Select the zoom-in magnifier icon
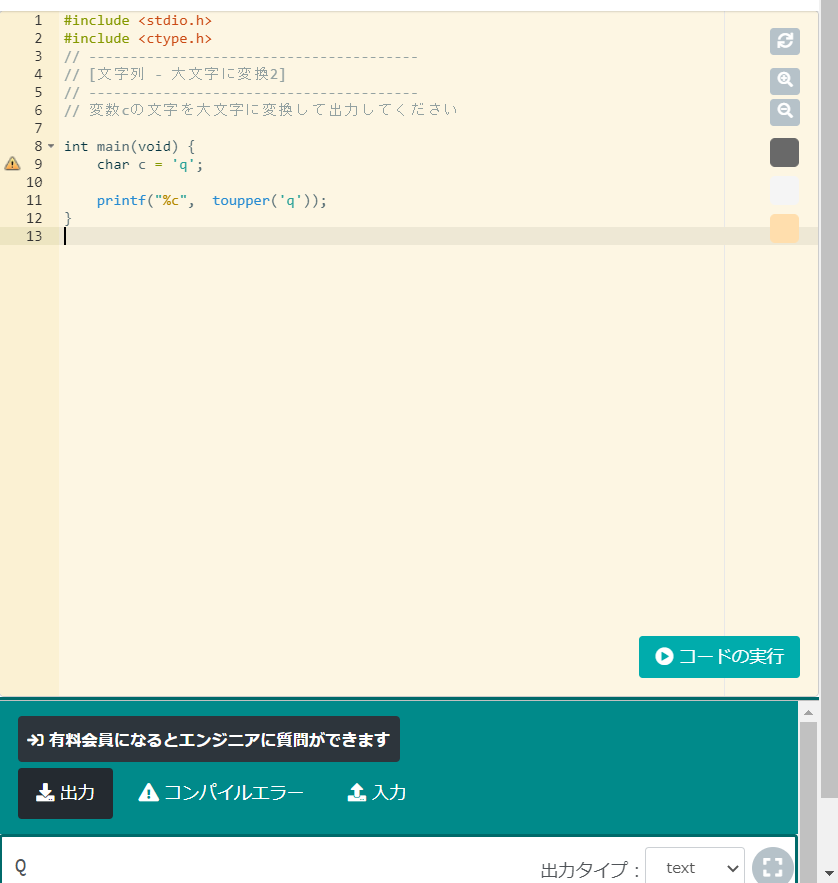 tap(784, 81)
